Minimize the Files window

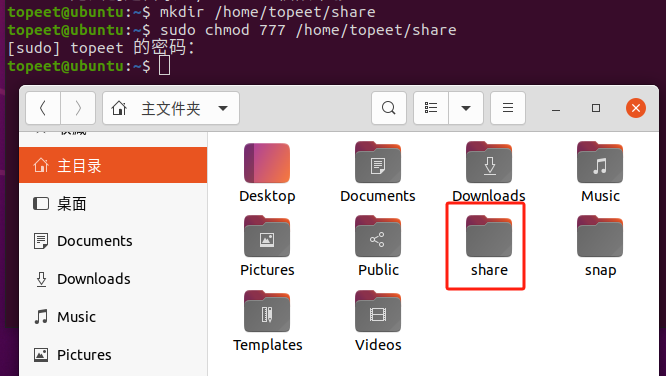556,109
